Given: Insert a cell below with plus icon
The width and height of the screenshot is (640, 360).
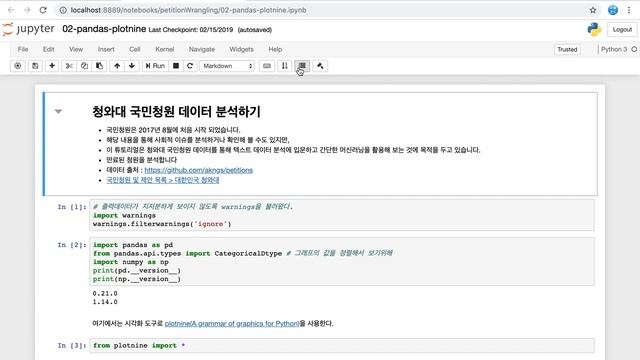Looking at the screenshot, I should click(x=52, y=66).
